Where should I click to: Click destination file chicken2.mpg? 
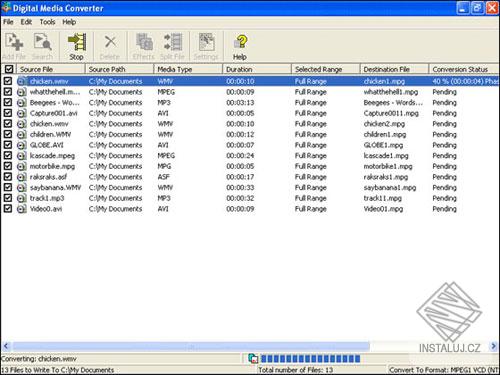(384, 124)
